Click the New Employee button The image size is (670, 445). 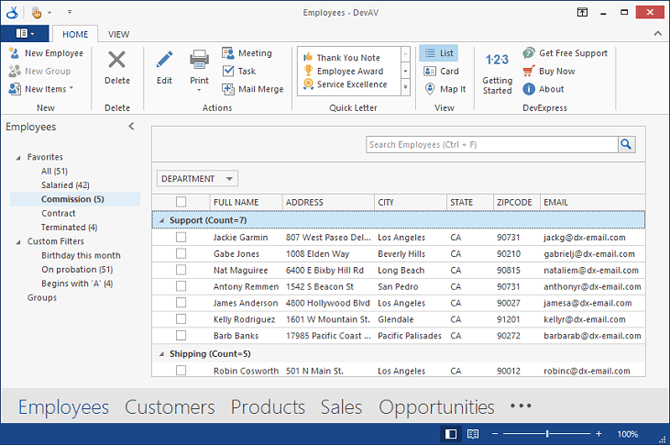coord(46,53)
